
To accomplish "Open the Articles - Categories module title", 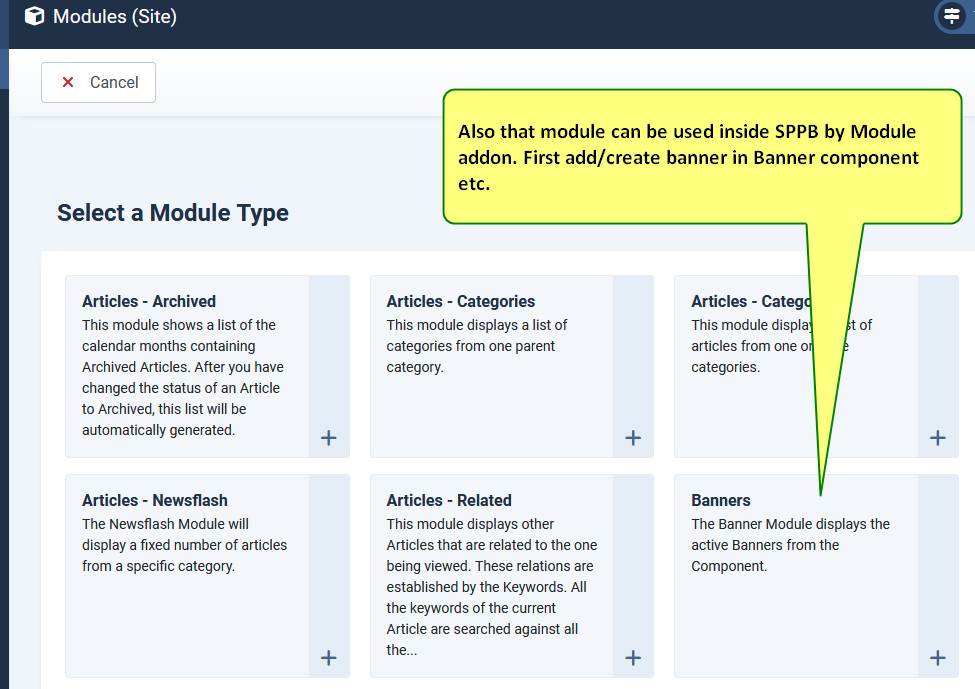I will point(461,301).
